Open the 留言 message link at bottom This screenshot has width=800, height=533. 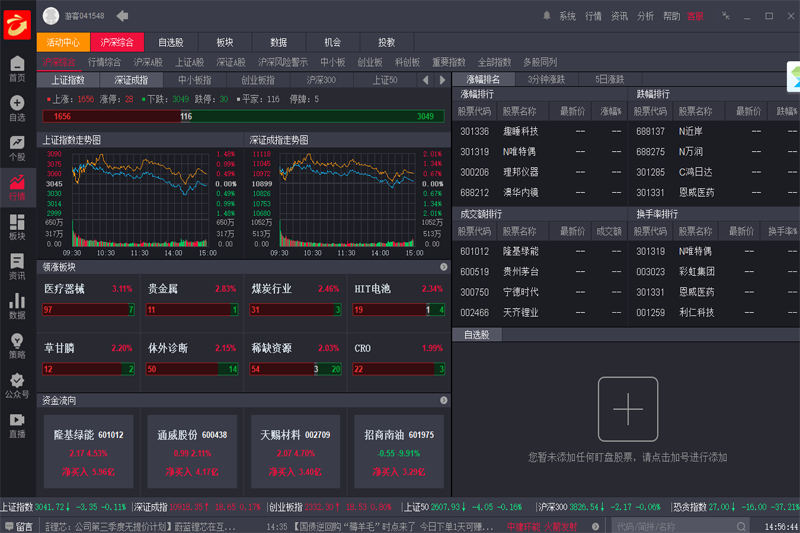(17, 525)
